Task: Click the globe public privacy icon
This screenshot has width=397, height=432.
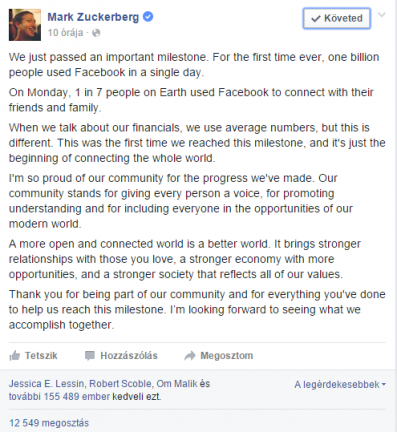Action: [96, 33]
